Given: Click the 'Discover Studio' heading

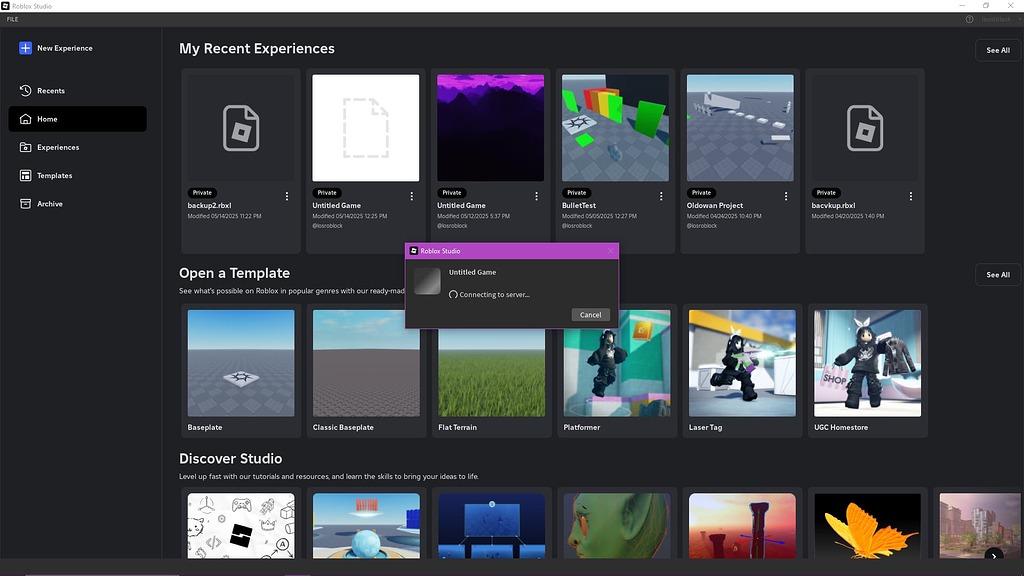Looking at the screenshot, I should click(x=231, y=458).
